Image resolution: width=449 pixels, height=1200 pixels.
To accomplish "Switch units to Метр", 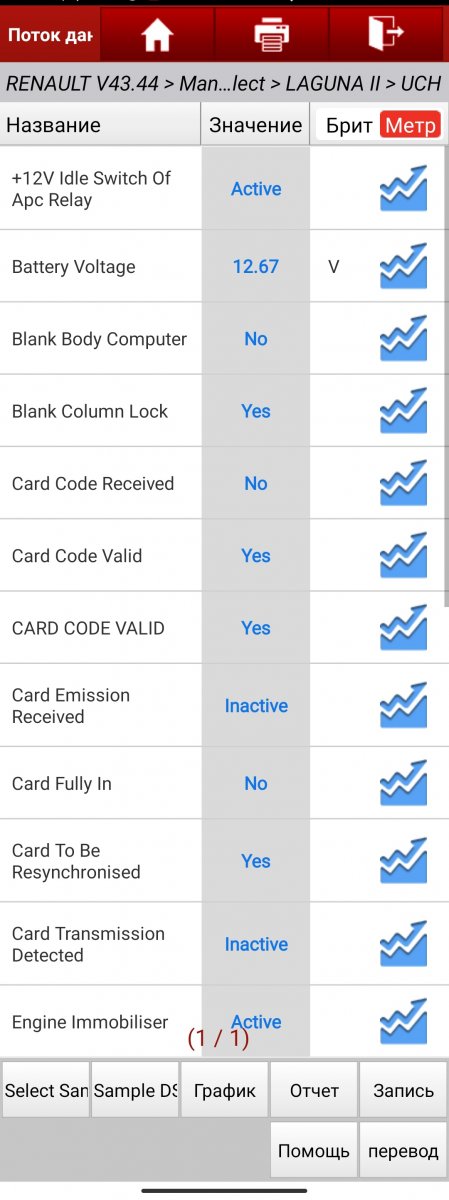I will pyautogui.click(x=410, y=126).
